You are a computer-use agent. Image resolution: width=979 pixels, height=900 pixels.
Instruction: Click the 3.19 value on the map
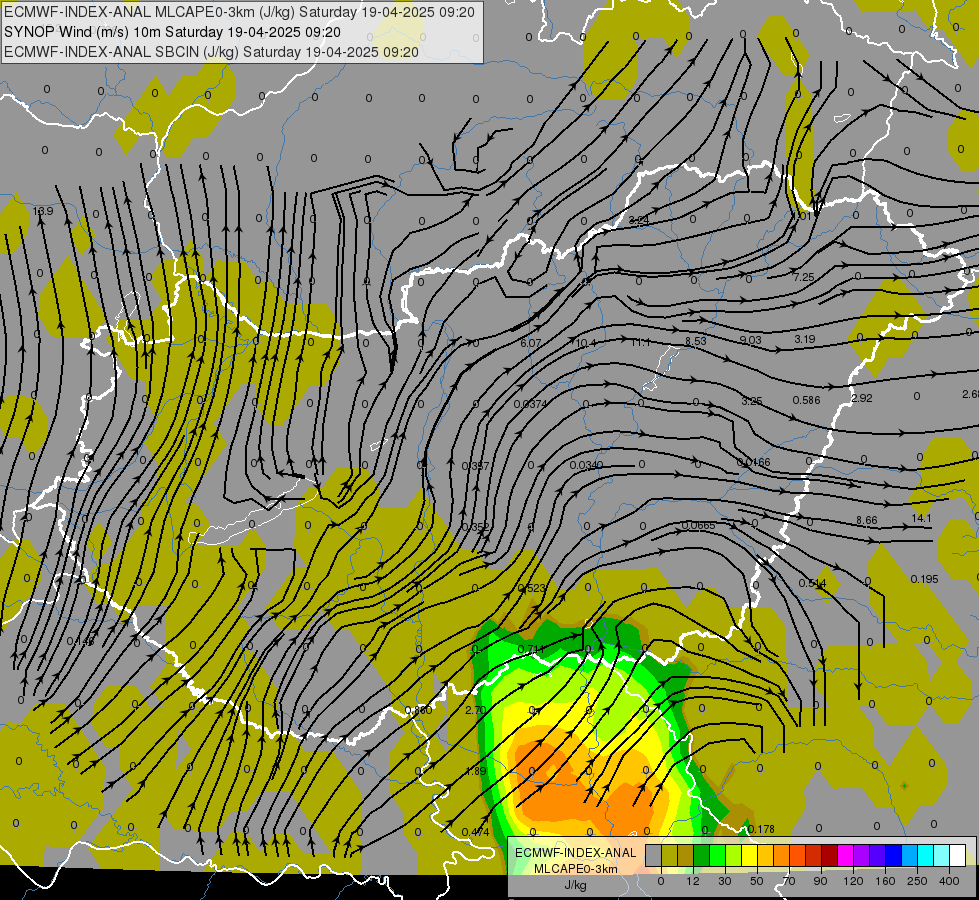[x=805, y=339]
